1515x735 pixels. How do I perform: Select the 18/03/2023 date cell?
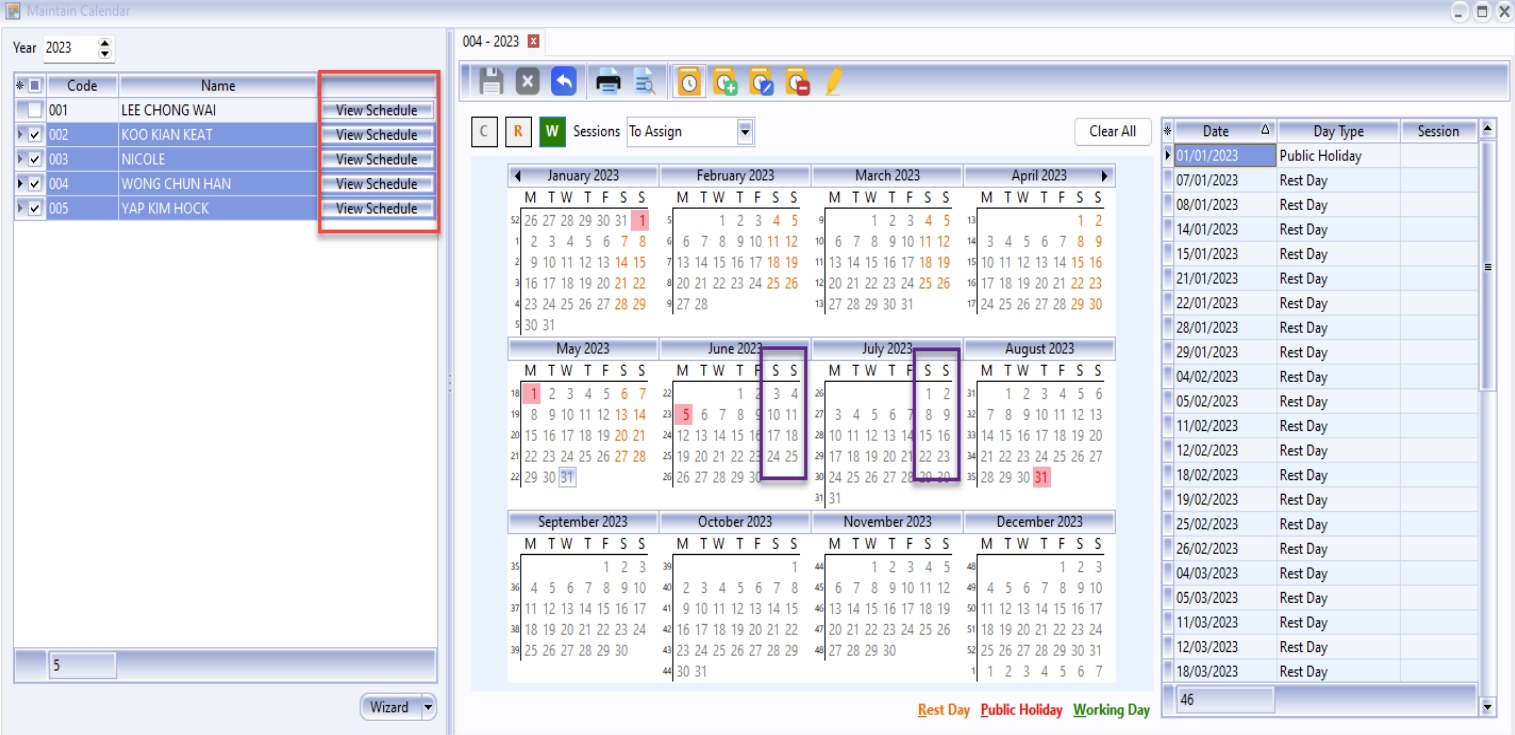pos(1225,672)
